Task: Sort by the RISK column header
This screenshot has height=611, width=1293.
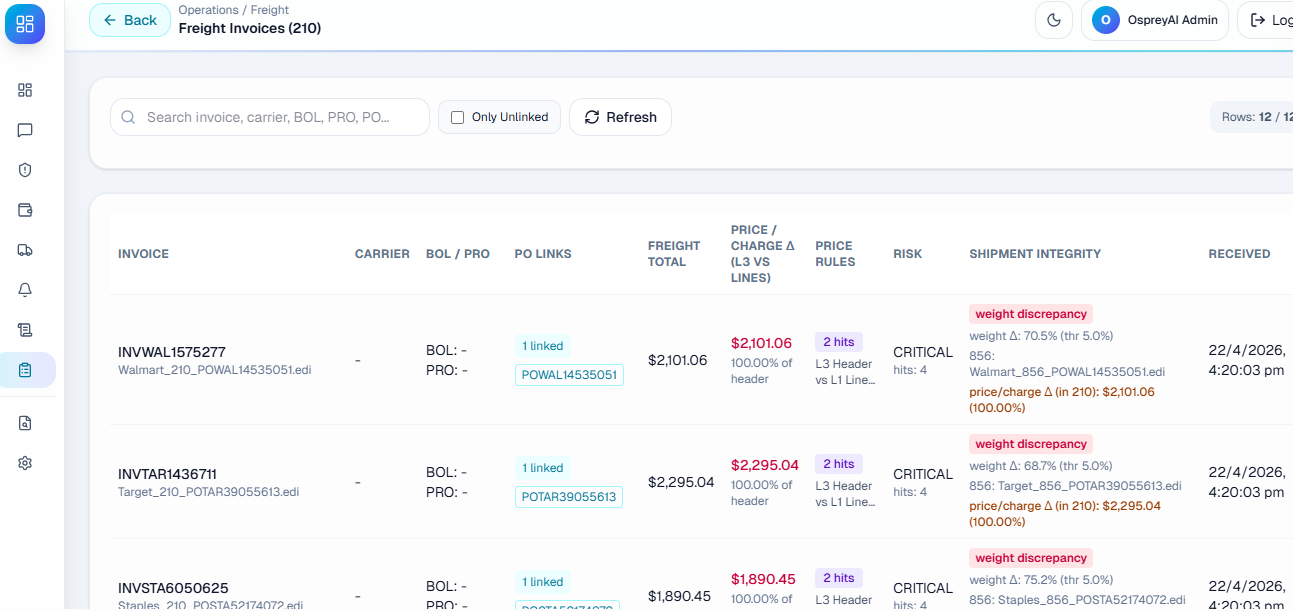Action: (907, 254)
